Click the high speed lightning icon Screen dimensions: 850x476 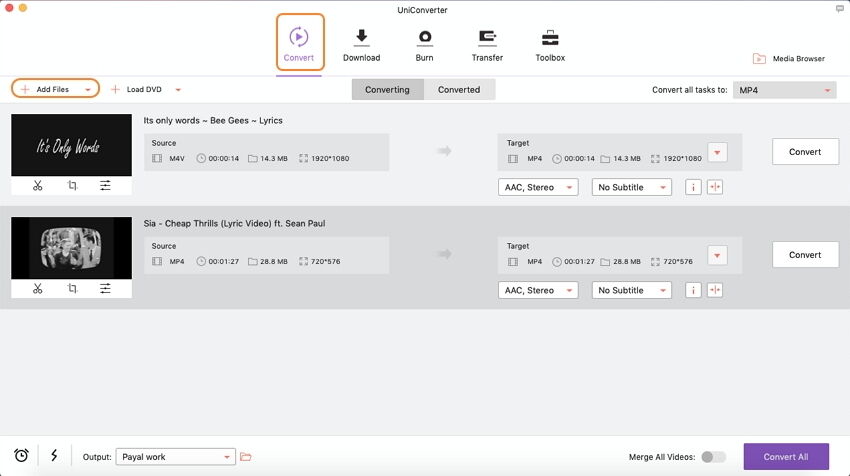click(53, 456)
